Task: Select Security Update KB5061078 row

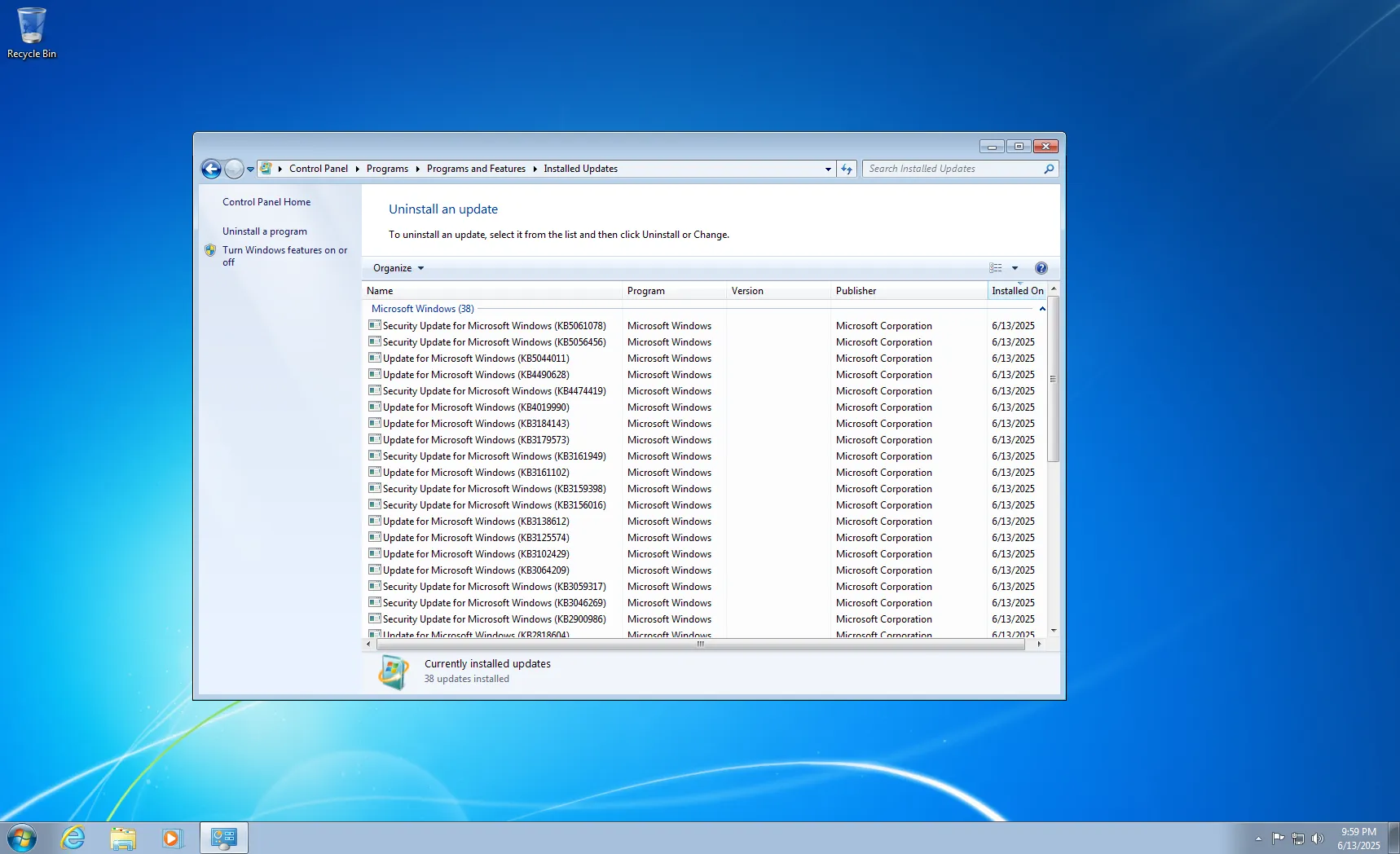Action: coord(705,326)
